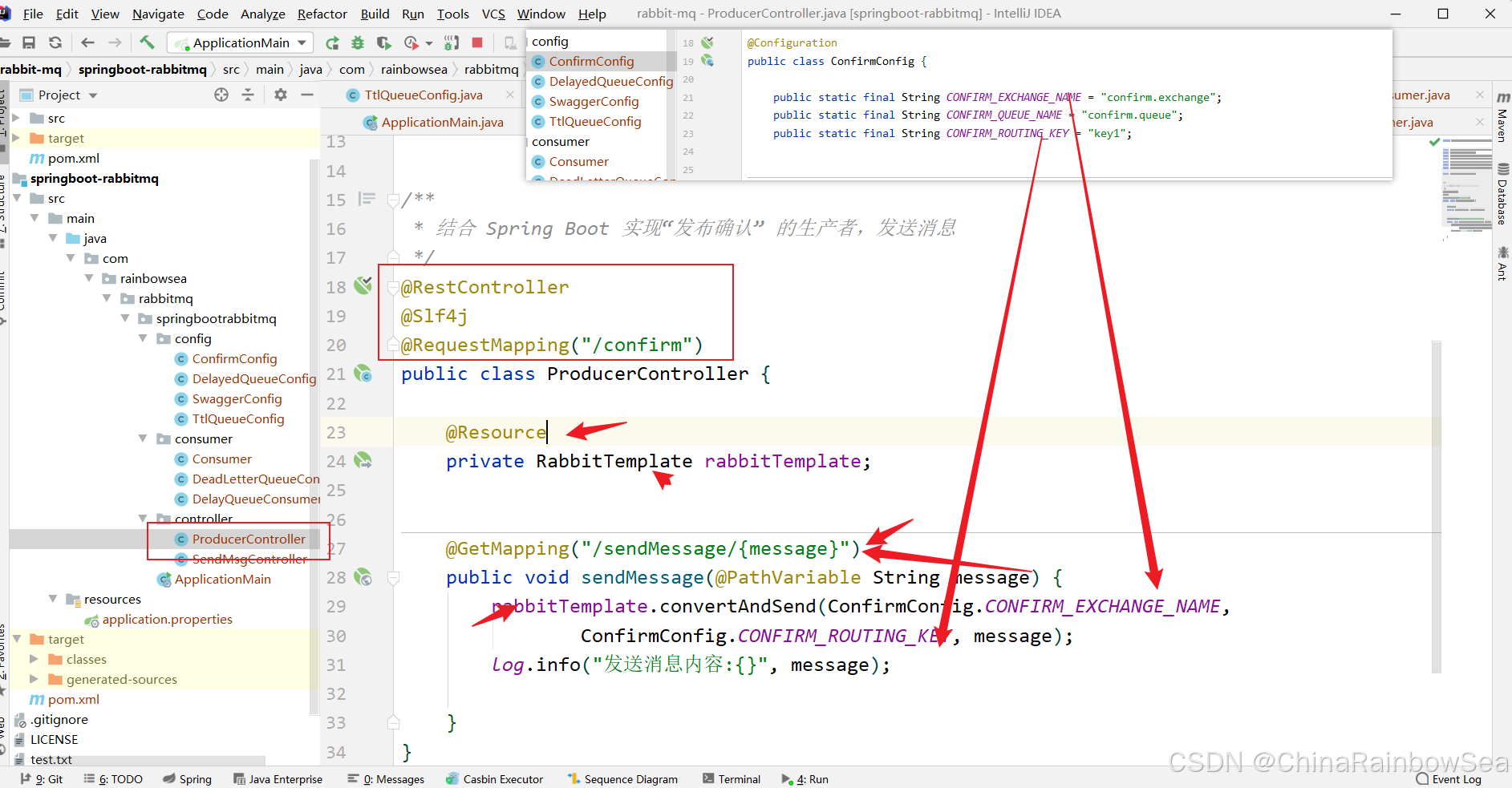
Task: Run with coverage shield icon
Action: tap(384, 42)
